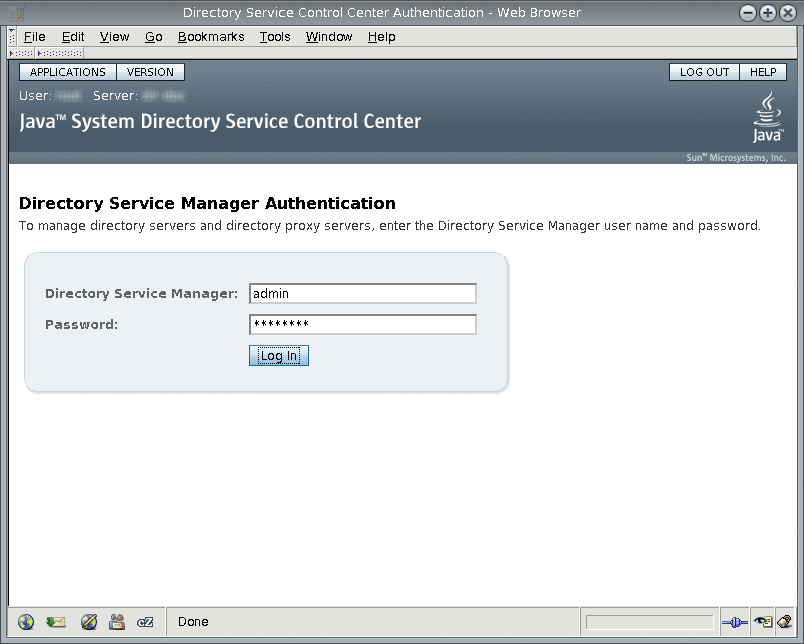The image size is (804, 644).
Task: Click the online/offline connection plug icon
Action: point(735,622)
